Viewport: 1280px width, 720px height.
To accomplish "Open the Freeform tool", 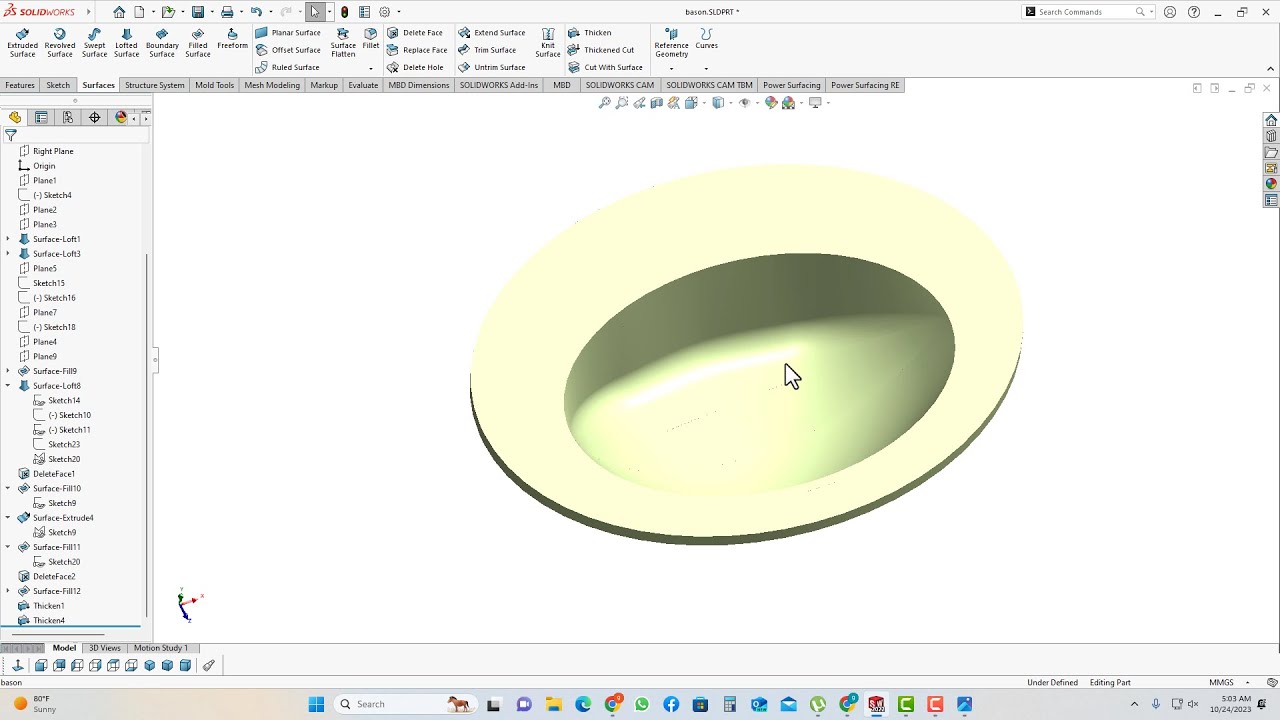I will point(232,39).
